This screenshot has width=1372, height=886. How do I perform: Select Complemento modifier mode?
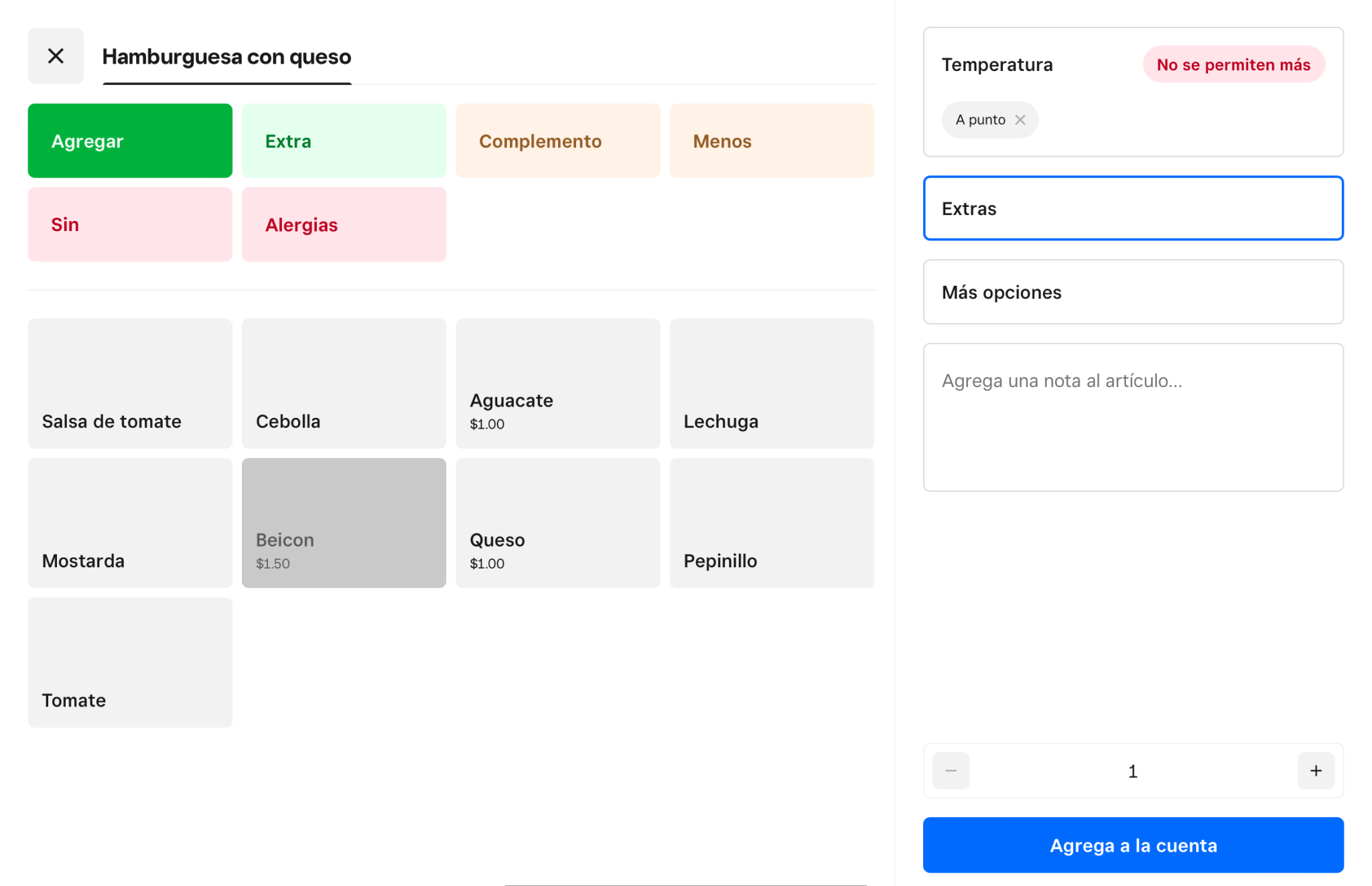tap(557, 141)
